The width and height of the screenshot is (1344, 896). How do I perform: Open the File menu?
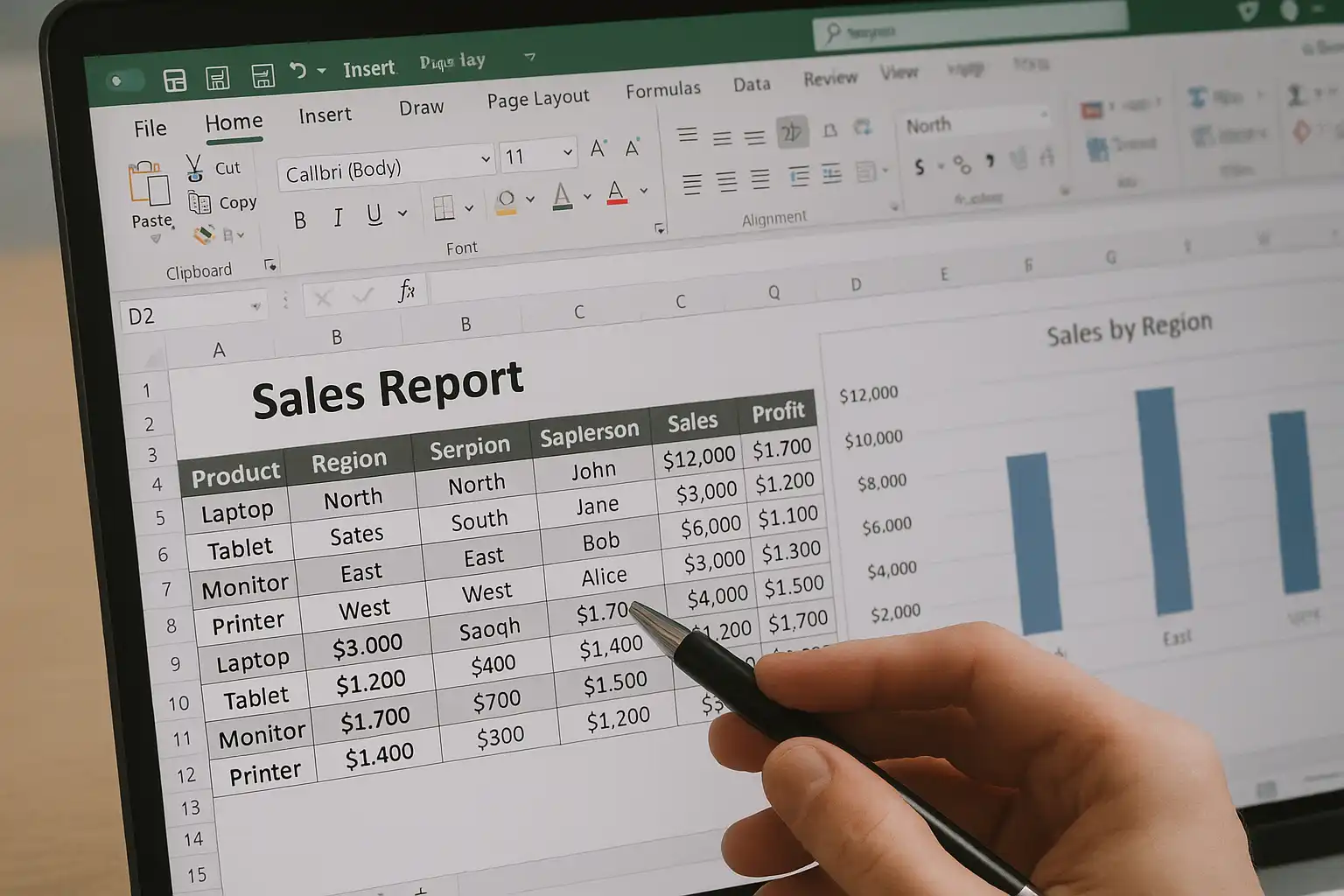150,129
